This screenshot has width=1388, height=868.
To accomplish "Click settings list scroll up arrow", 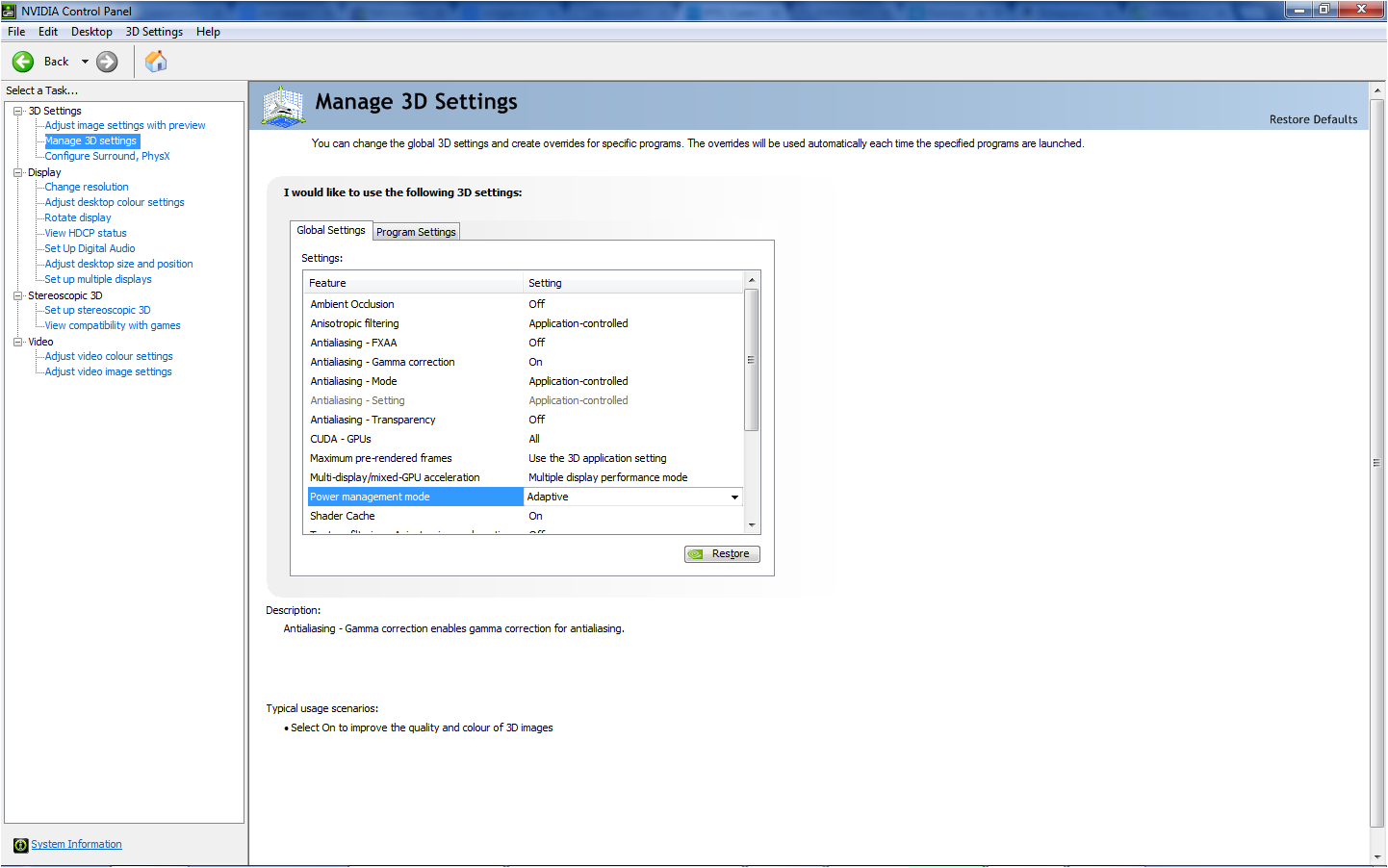I will (x=752, y=280).
